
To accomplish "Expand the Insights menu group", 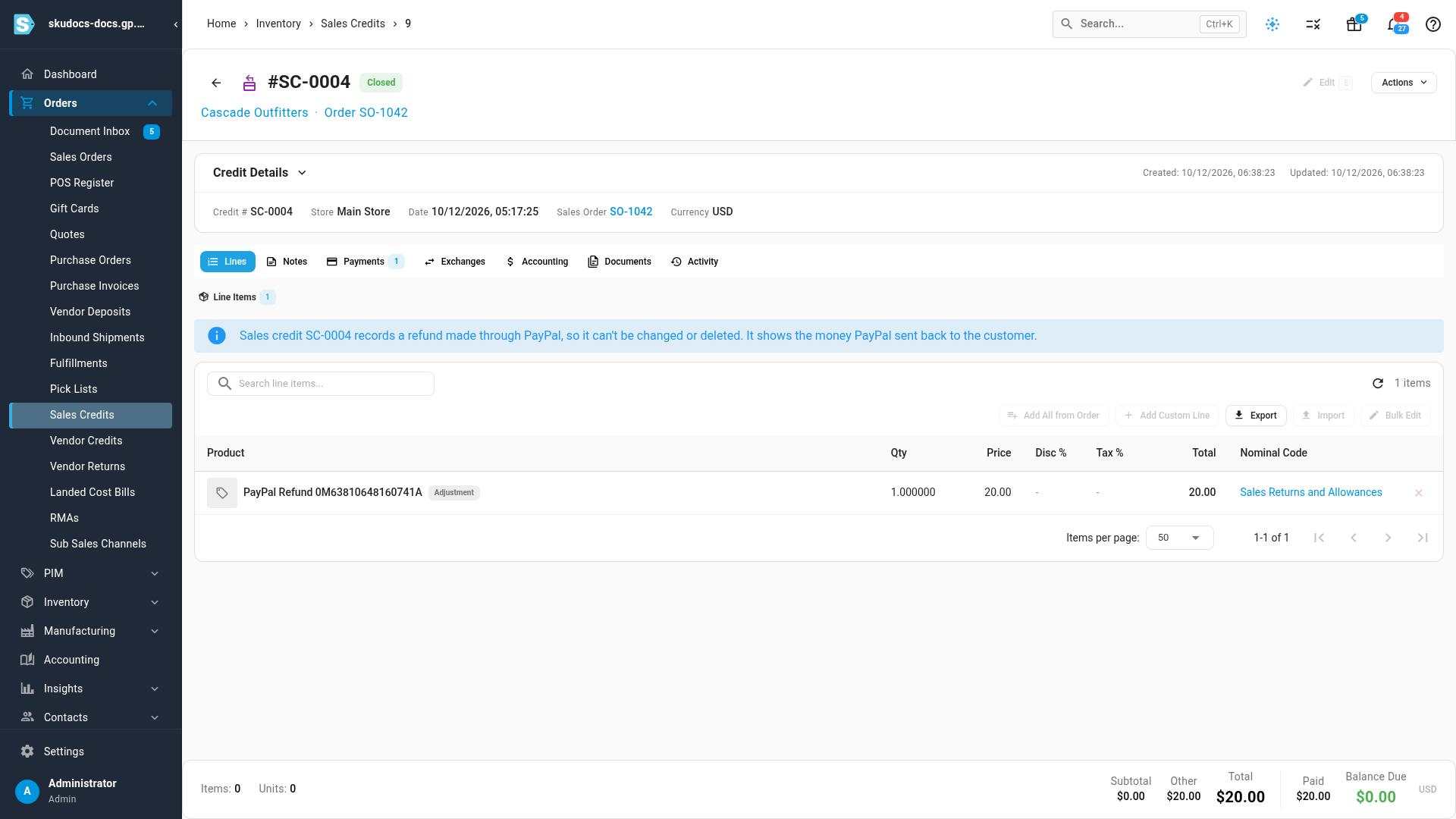I will (x=91, y=689).
